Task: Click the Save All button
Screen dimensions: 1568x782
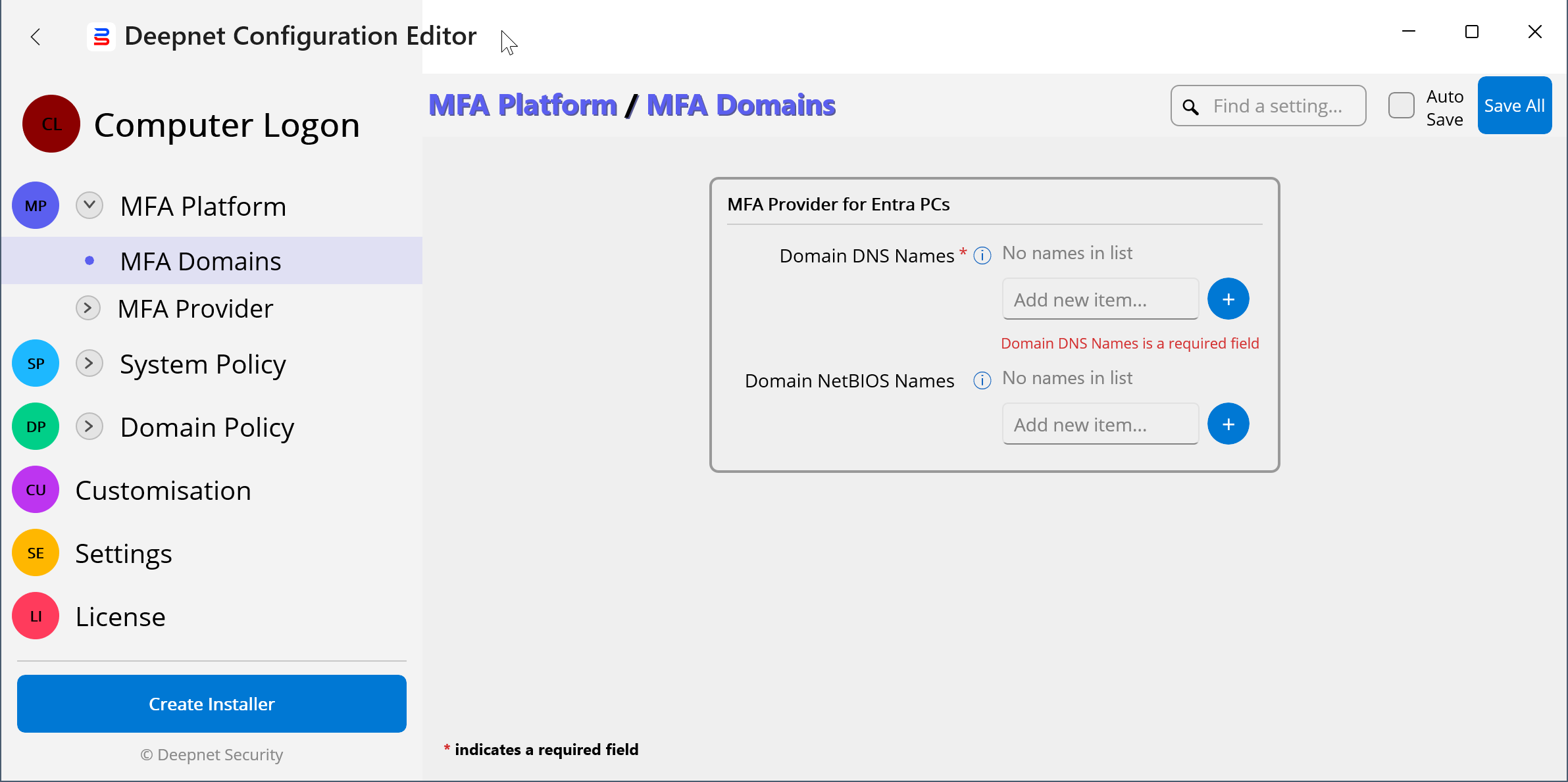Action: [1514, 106]
